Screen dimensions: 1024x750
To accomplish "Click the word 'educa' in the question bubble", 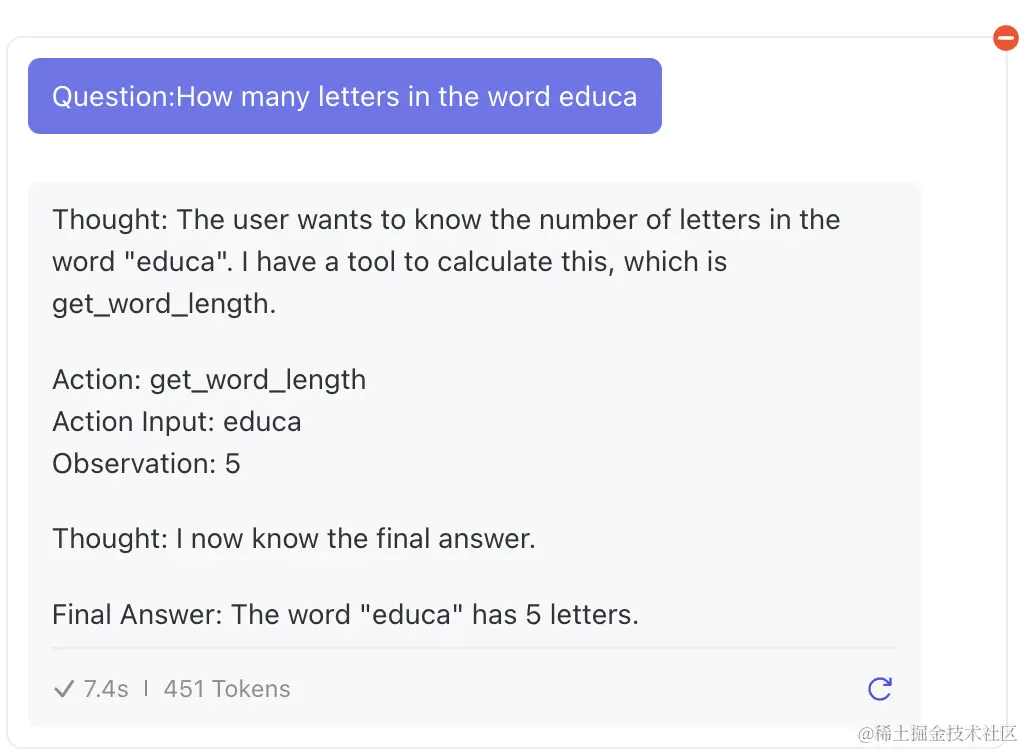I will pos(598,97).
